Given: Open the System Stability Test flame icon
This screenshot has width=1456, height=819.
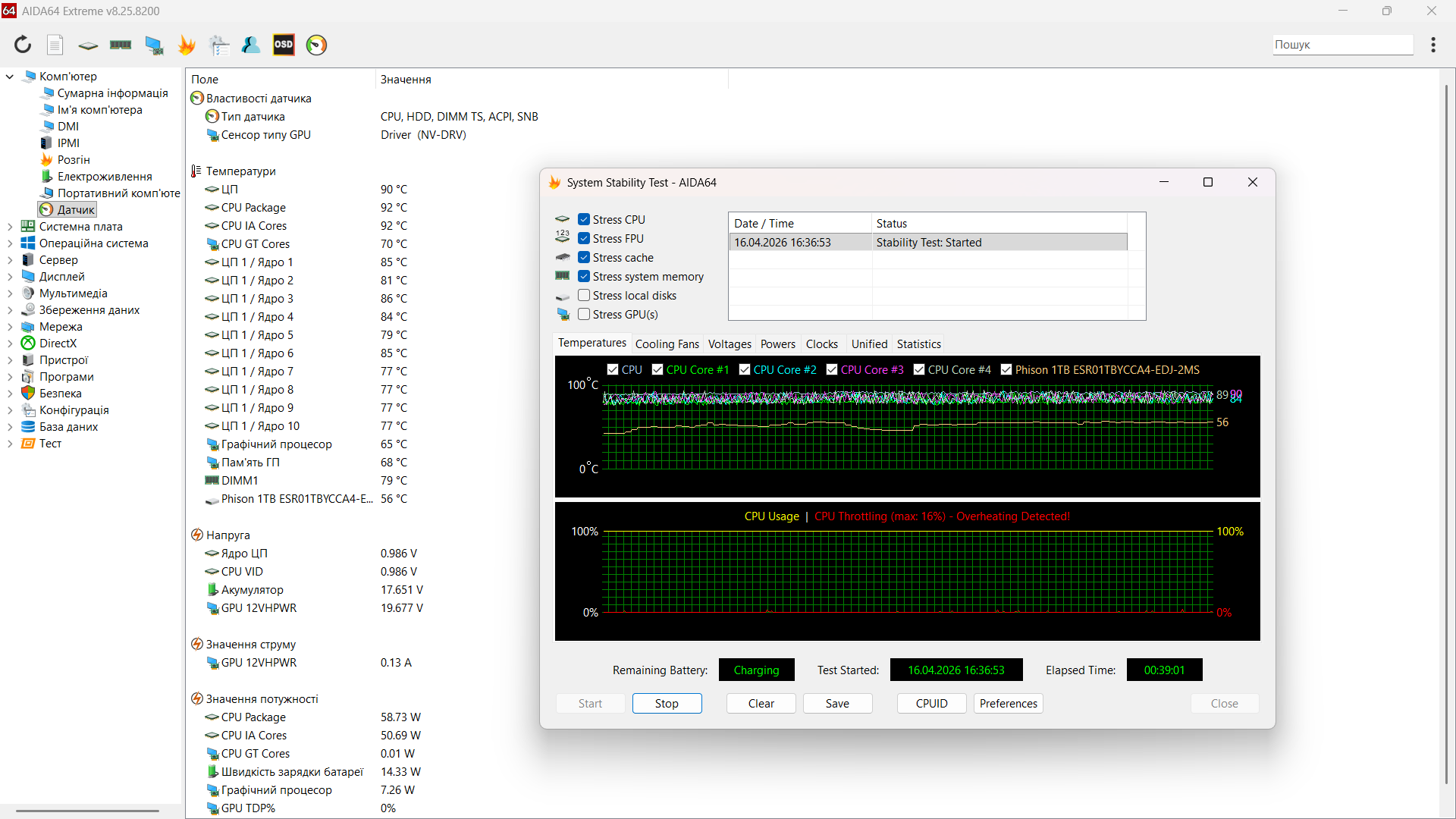Looking at the screenshot, I should coord(187,45).
